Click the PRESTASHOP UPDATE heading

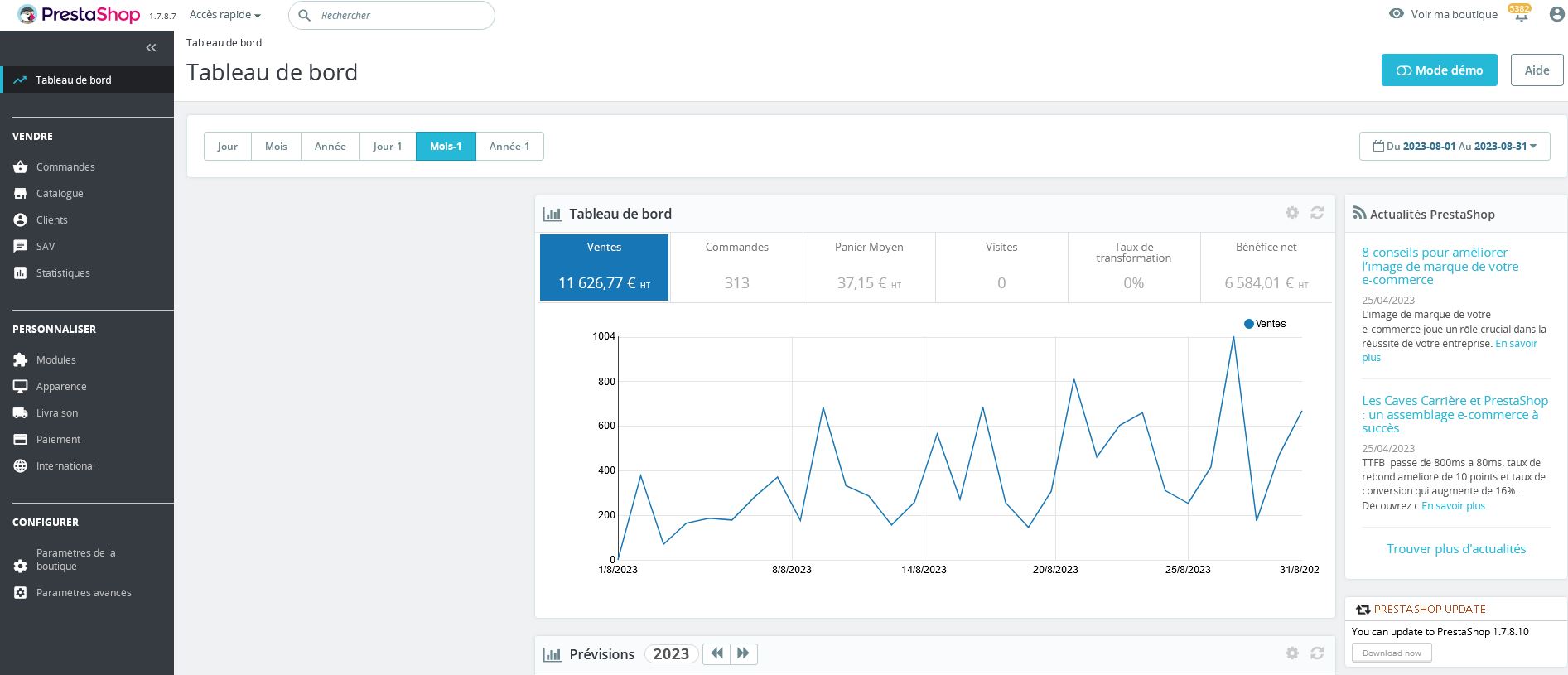coord(1430,609)
